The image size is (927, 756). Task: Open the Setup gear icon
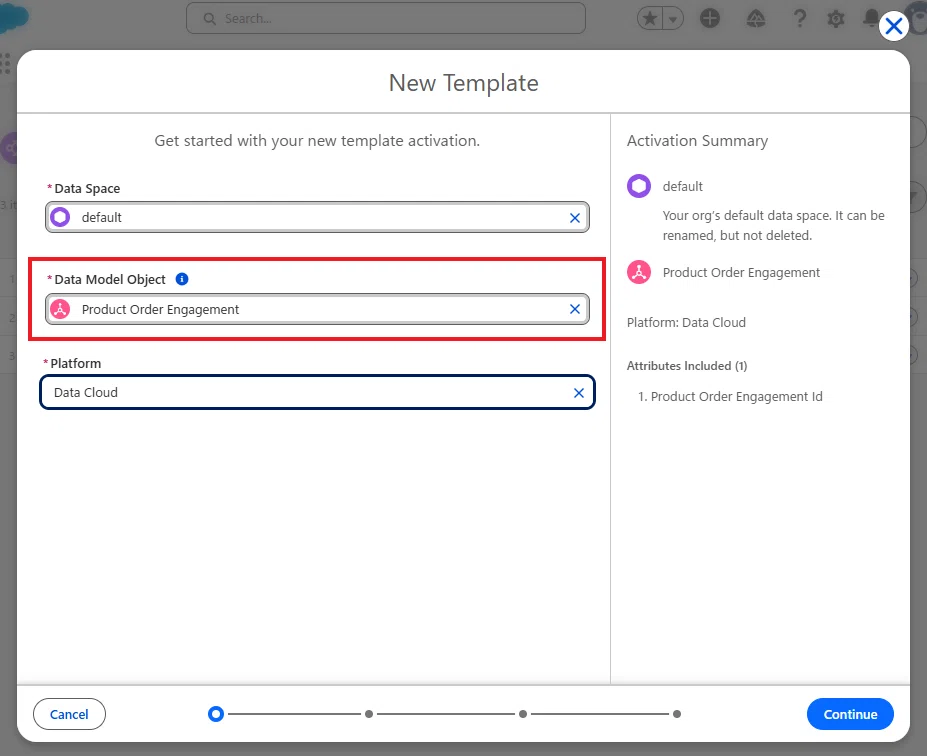[x=835, y=19]
